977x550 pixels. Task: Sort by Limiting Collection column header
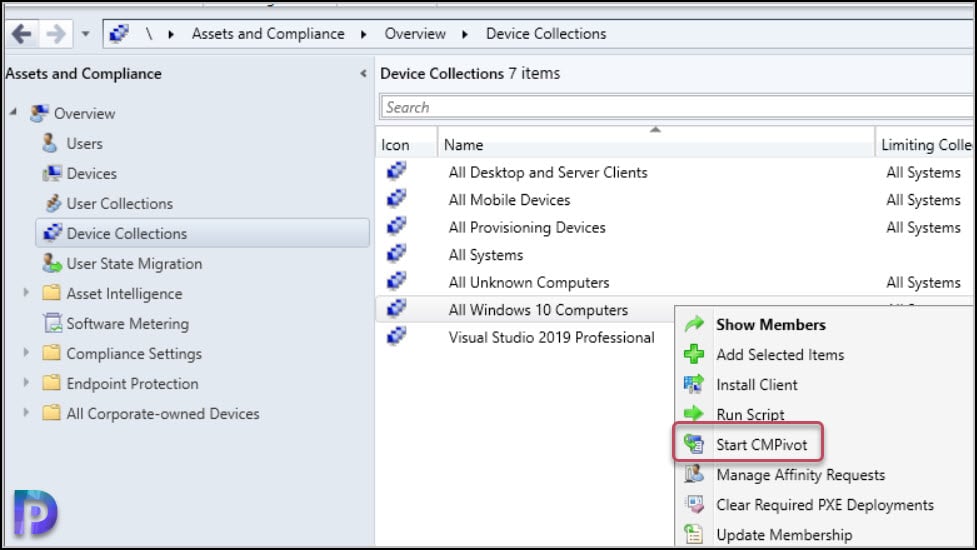[x=925, y=145]
